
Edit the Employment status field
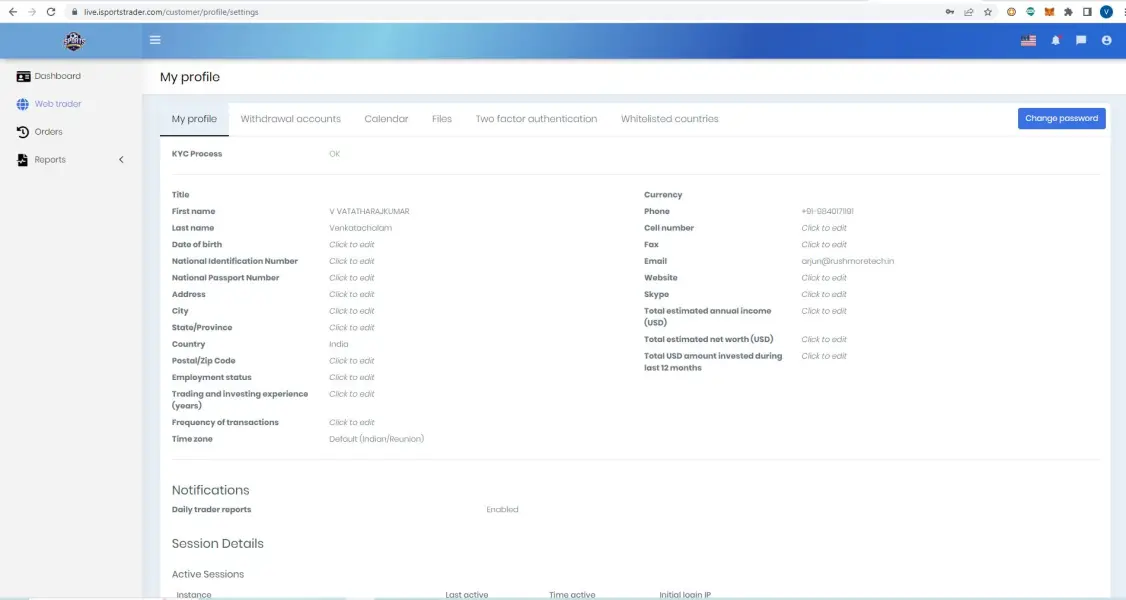352,378
